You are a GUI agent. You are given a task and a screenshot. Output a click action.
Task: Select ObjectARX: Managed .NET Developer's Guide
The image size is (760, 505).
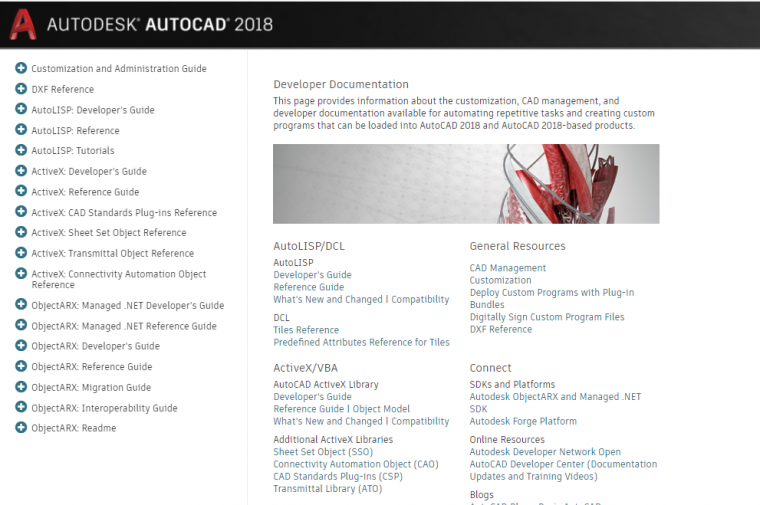click(127, 305)
